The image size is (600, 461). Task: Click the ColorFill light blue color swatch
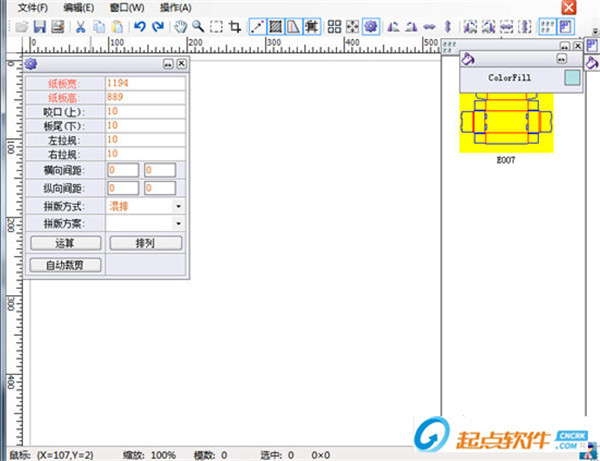pyautogui.click(x=571, y=77)
